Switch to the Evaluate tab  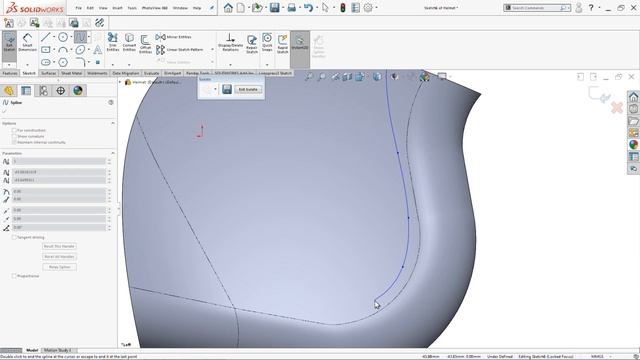point(151,73)
